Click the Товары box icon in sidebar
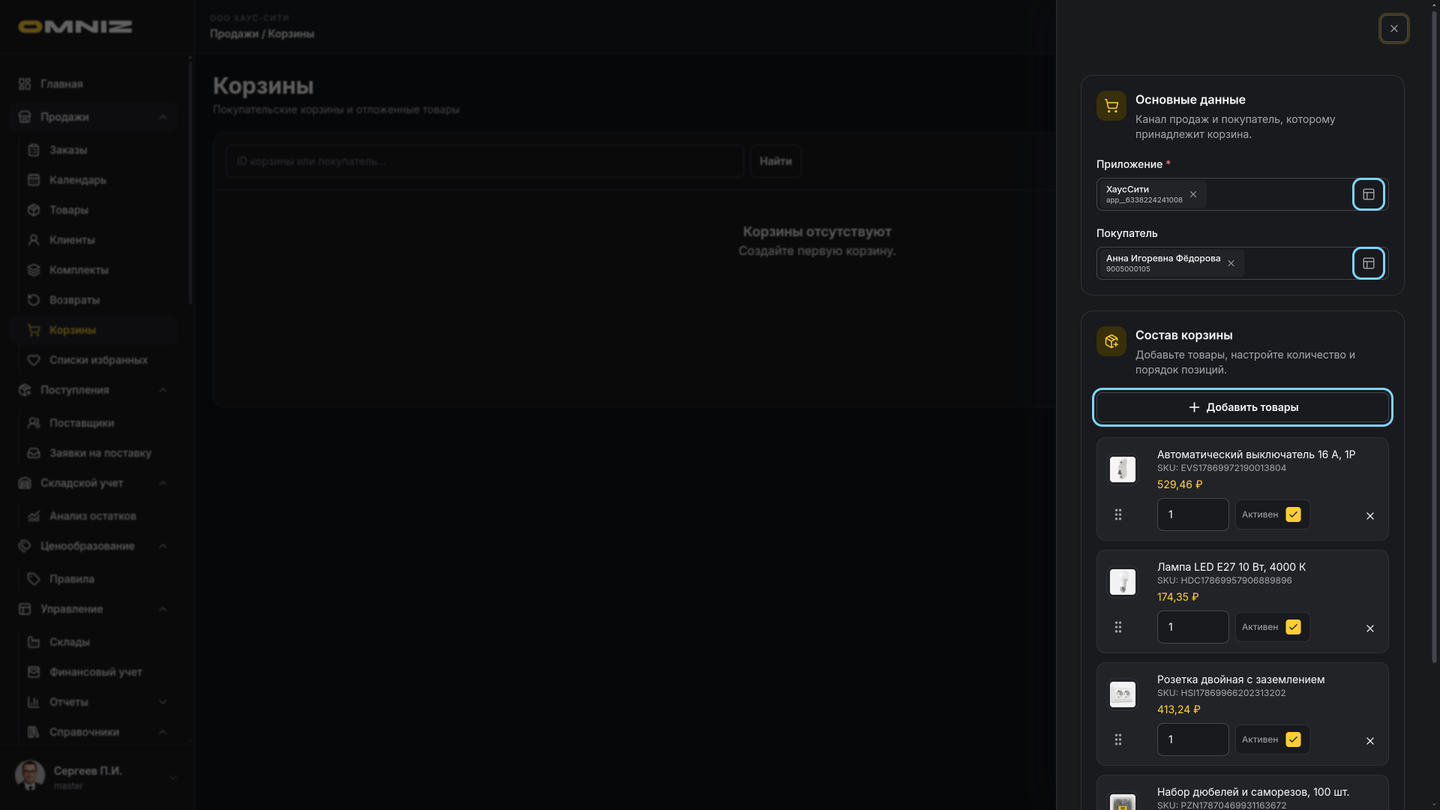Image resolution: width=1440 pixels, height=810 pixels. [33, 210]
